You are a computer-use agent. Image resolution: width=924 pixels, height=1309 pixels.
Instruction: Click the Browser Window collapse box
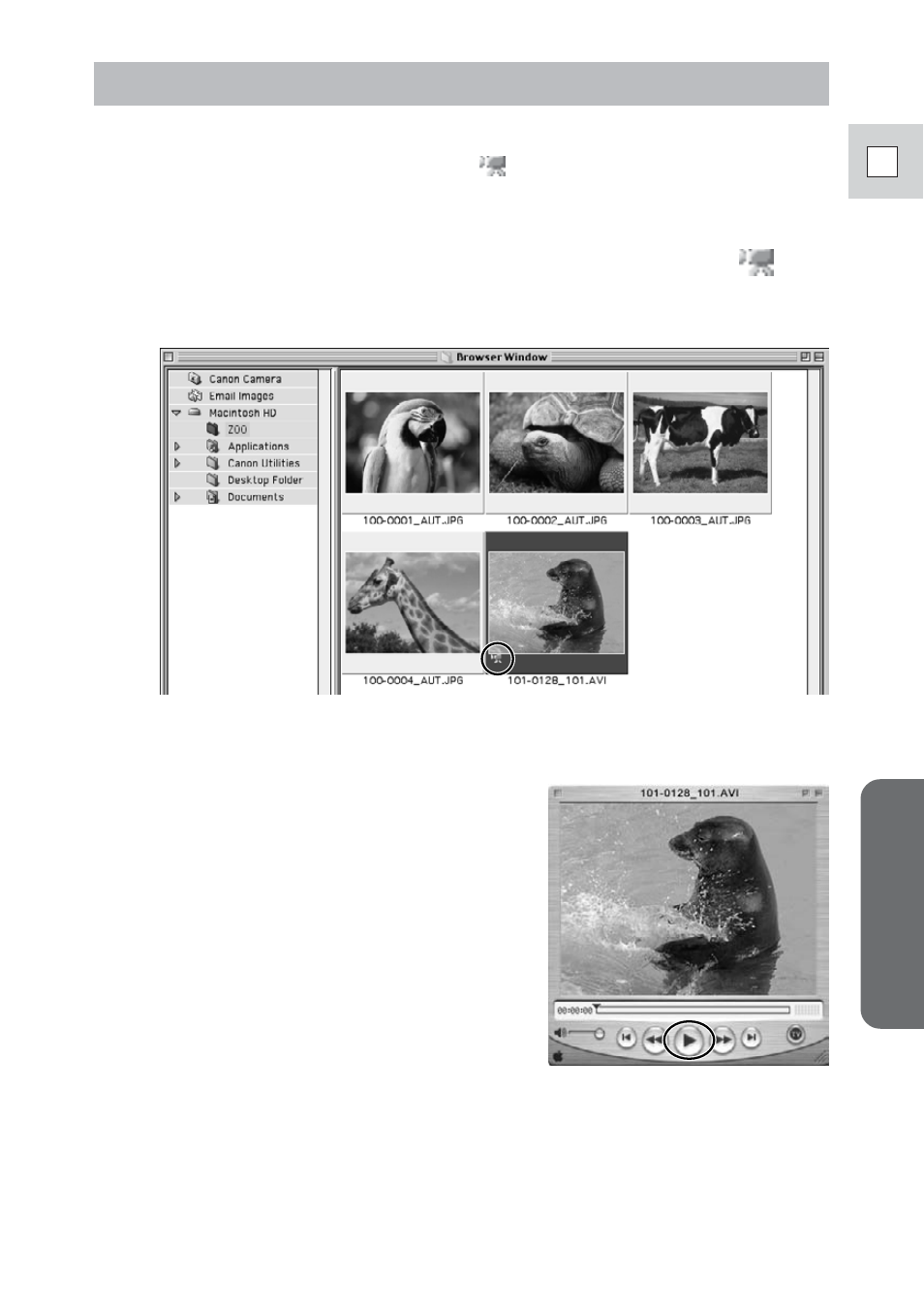(x=818, y=357)
